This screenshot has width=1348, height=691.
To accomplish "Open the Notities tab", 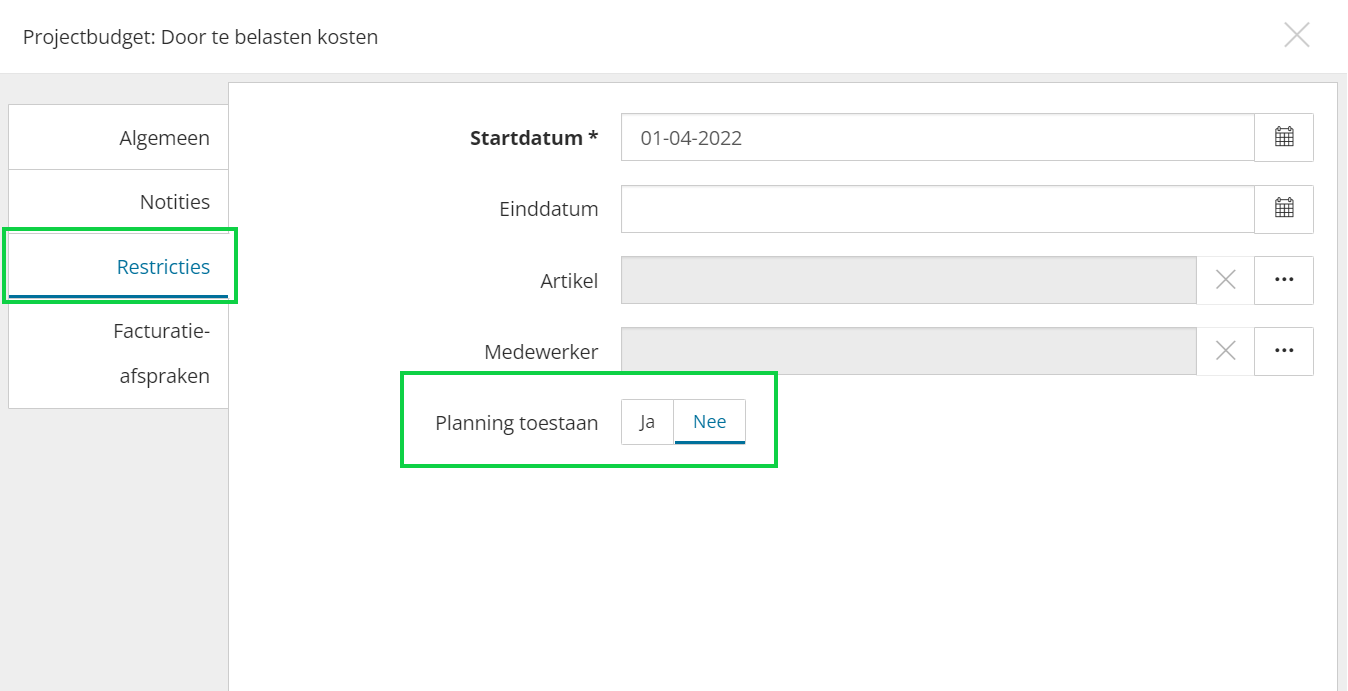I will pos(174,202).
